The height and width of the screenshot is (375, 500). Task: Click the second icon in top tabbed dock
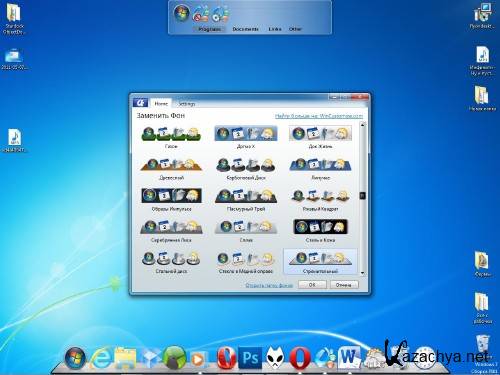coord(201,14)
